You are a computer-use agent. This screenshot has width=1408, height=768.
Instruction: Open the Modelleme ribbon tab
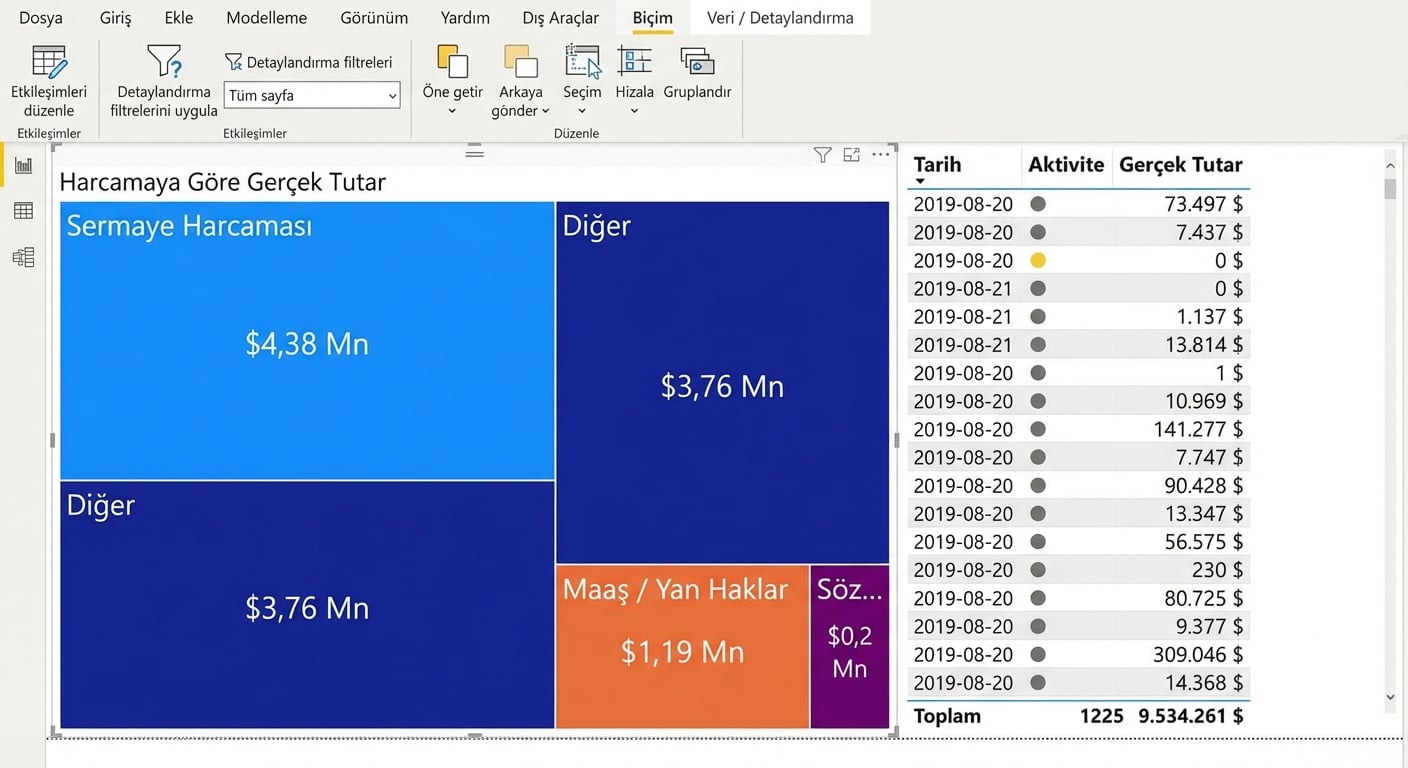266,18
